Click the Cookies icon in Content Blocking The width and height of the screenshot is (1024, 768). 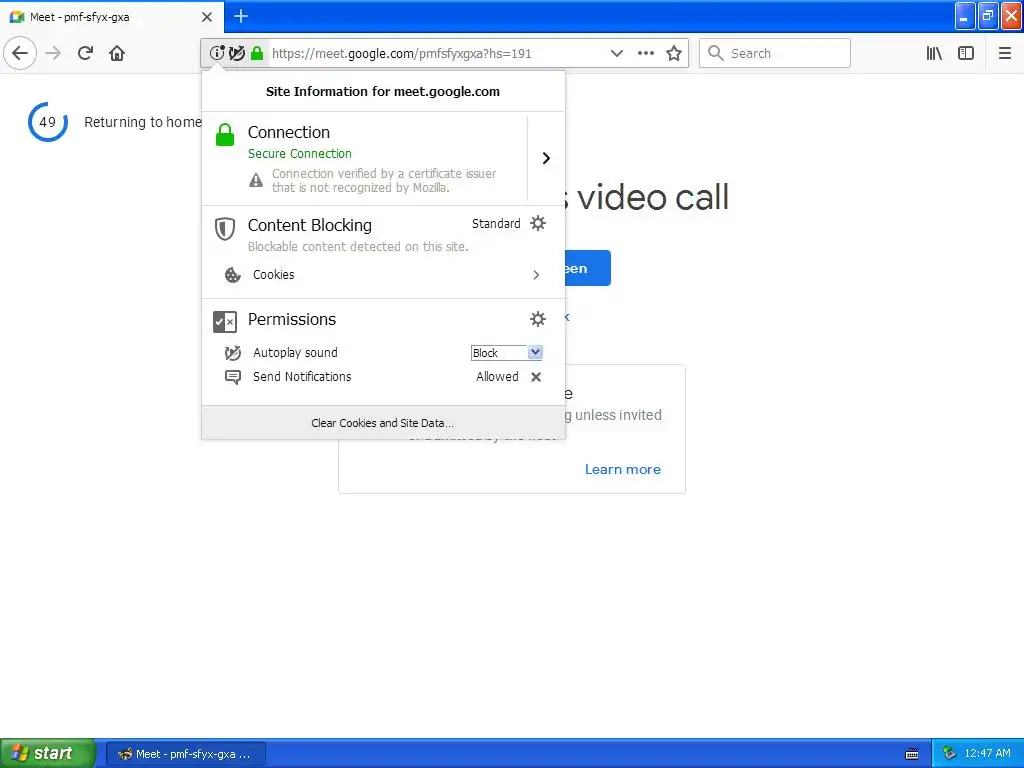[232, 275]
